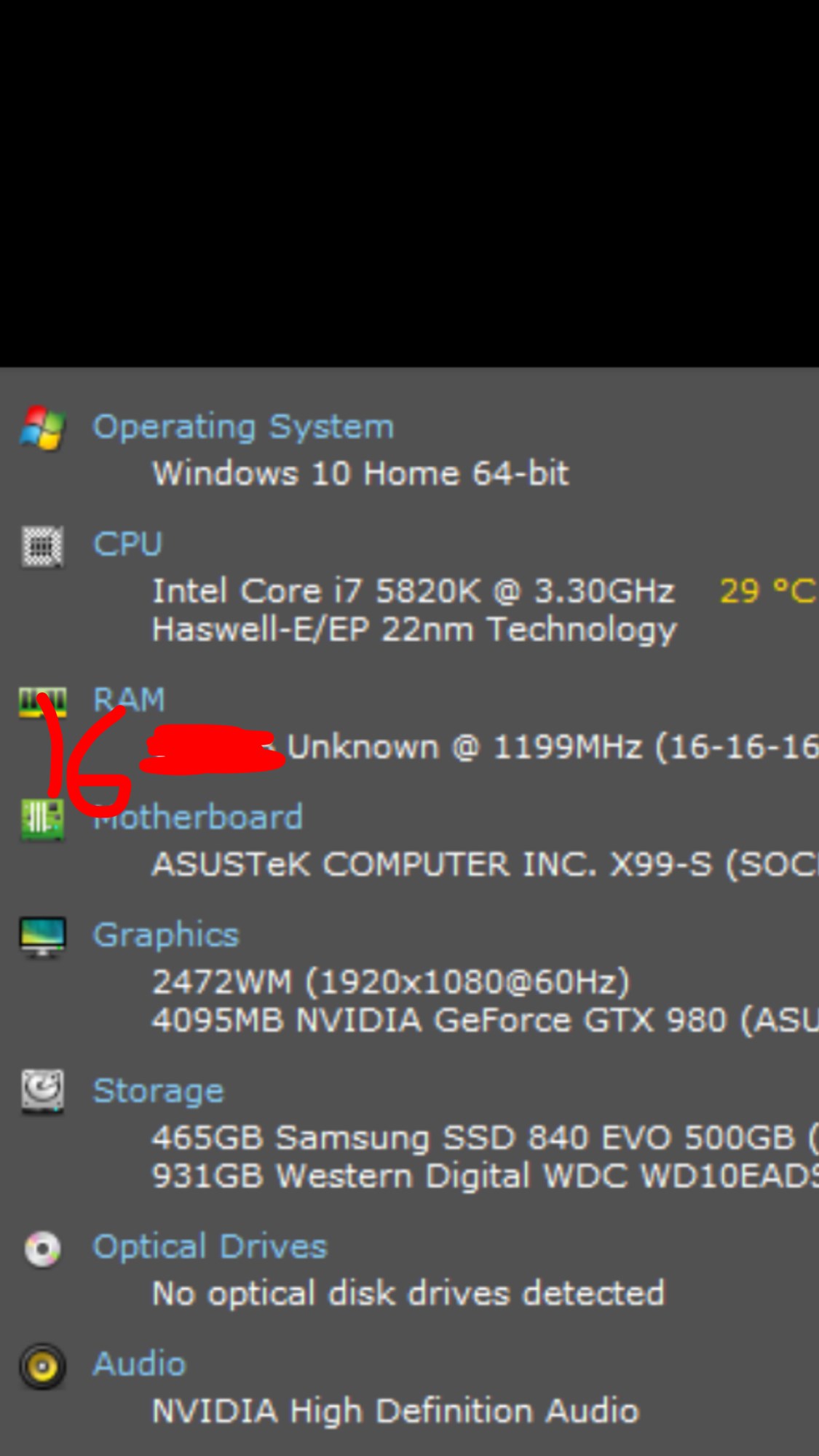Open the Optical Drives section heading
Image resolution: width=819 pixels, height=1456 pixels.
point(210,1247)
